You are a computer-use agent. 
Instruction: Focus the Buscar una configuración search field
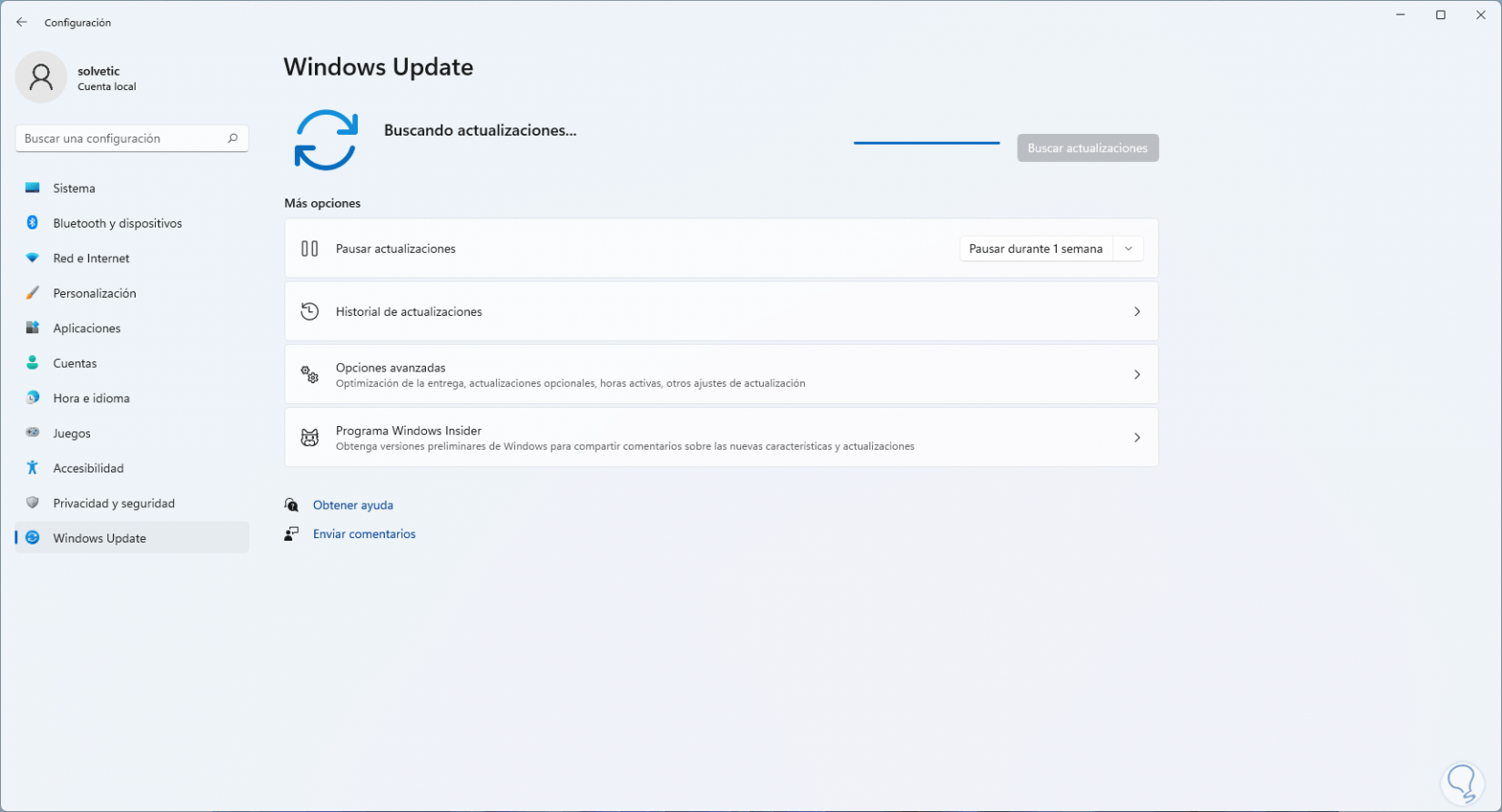pos(132,138)
